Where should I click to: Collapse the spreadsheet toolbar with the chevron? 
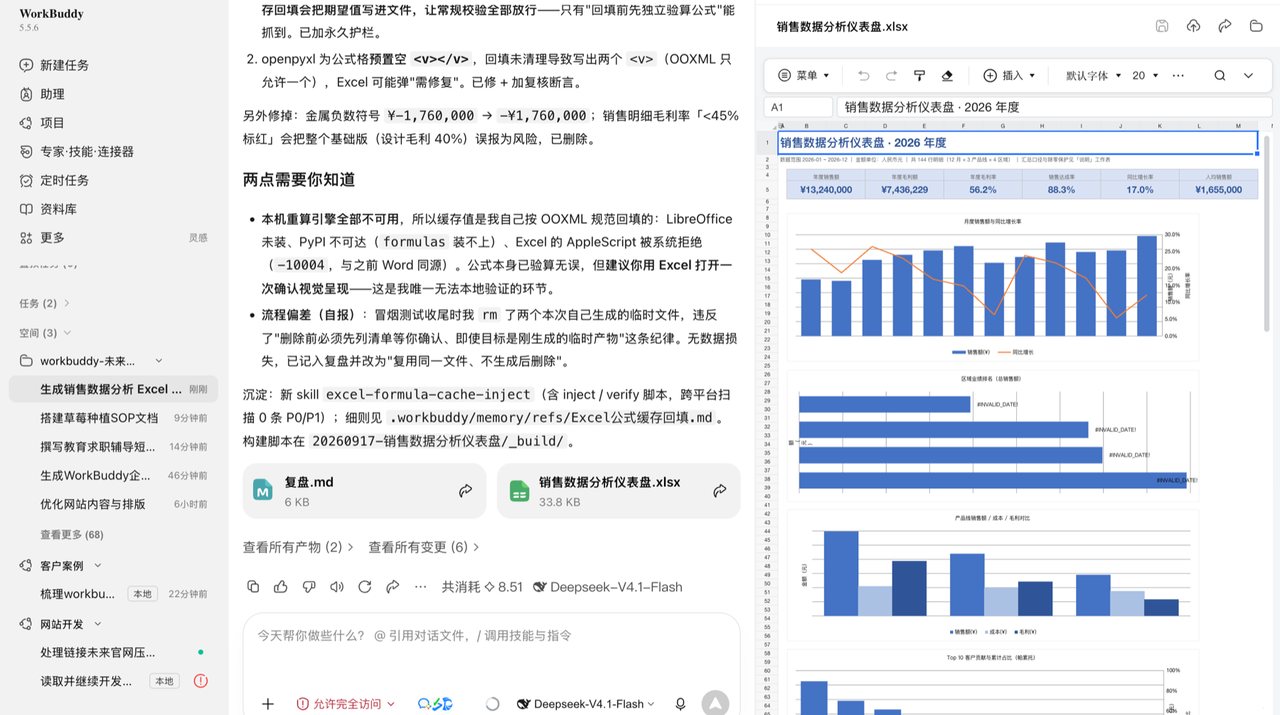tap(1248, 75)
